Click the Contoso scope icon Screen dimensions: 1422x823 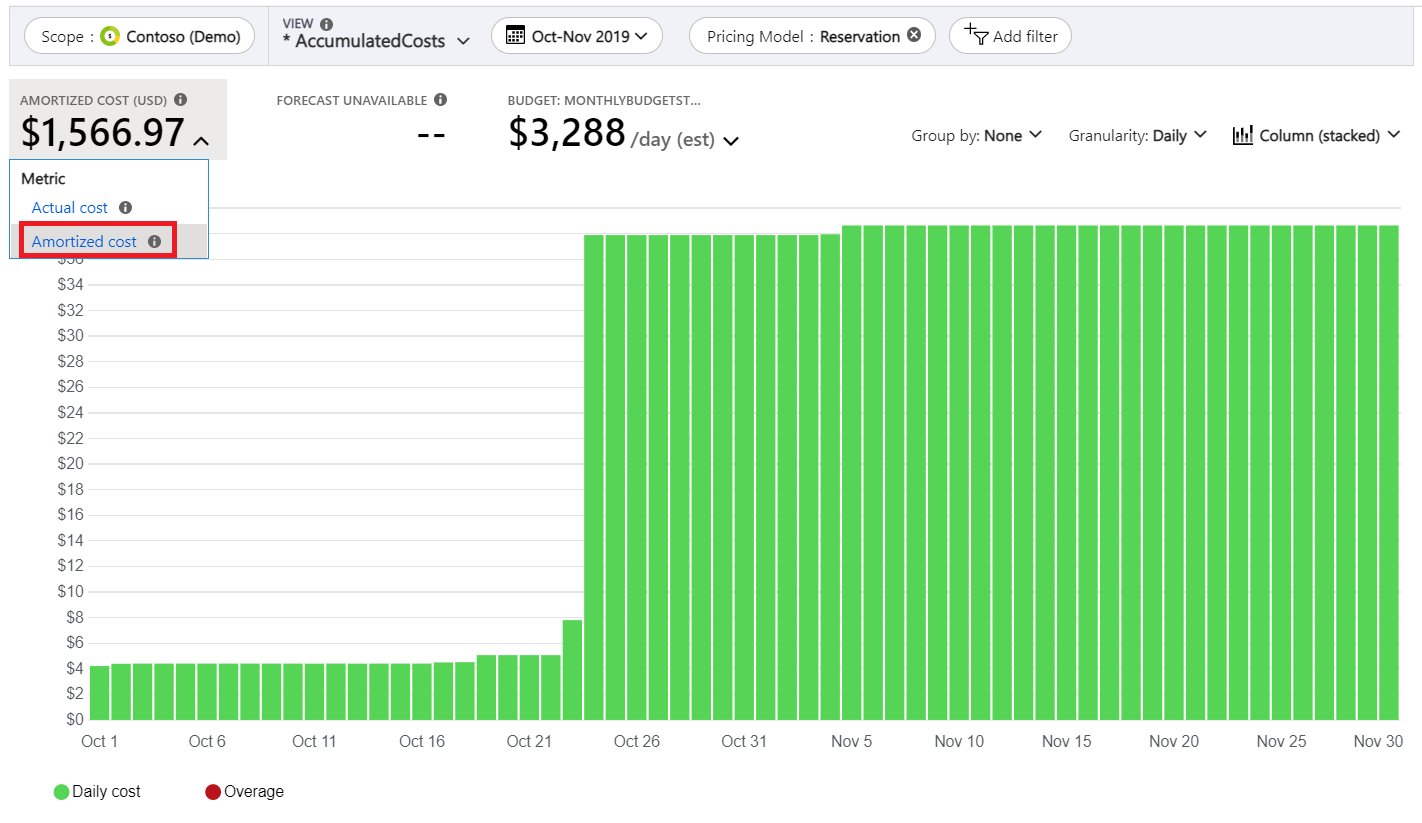point(110,37)
